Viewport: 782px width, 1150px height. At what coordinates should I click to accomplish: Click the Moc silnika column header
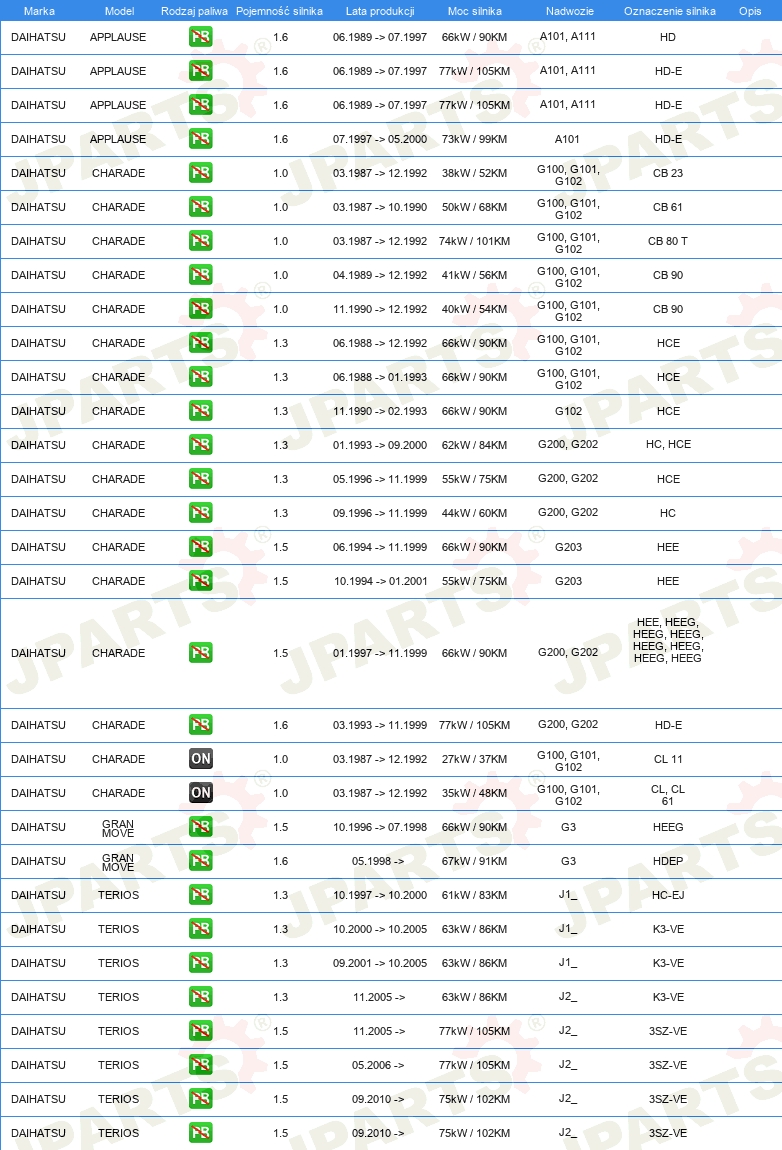point(475,11)
